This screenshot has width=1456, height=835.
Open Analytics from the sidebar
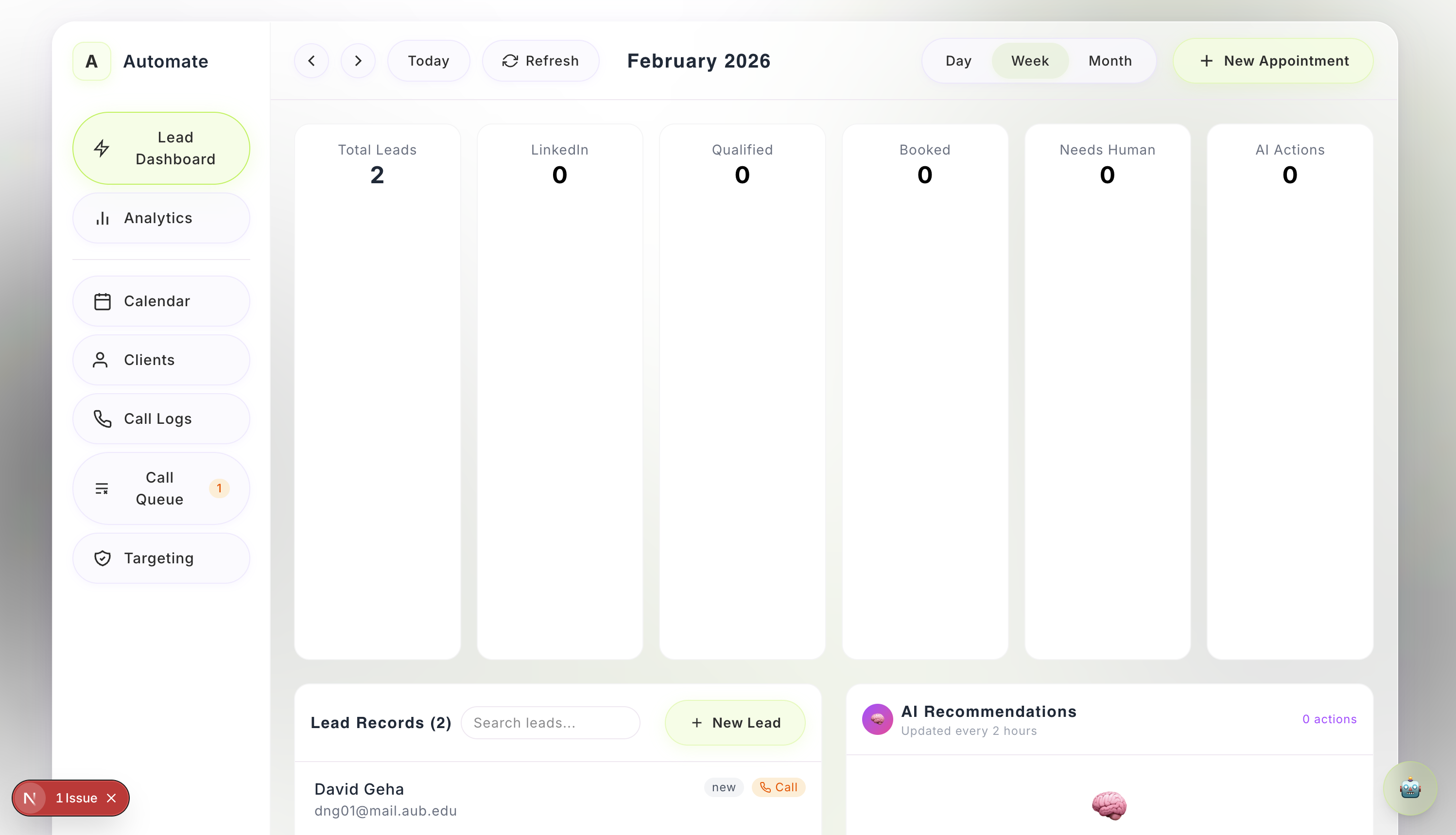tap(161, 218)
